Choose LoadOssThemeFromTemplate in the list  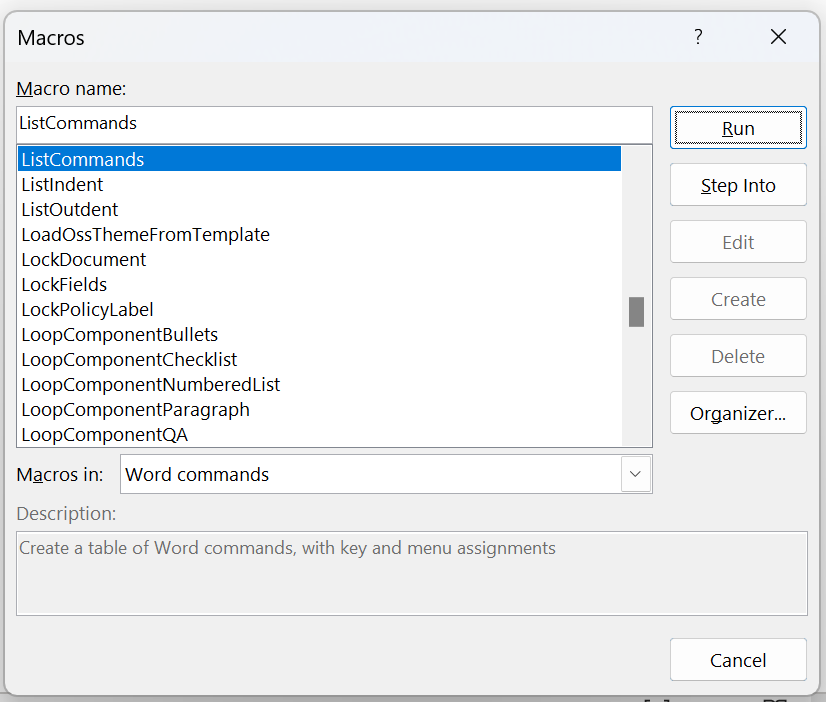pyautogui.click(x=319, y=234)
